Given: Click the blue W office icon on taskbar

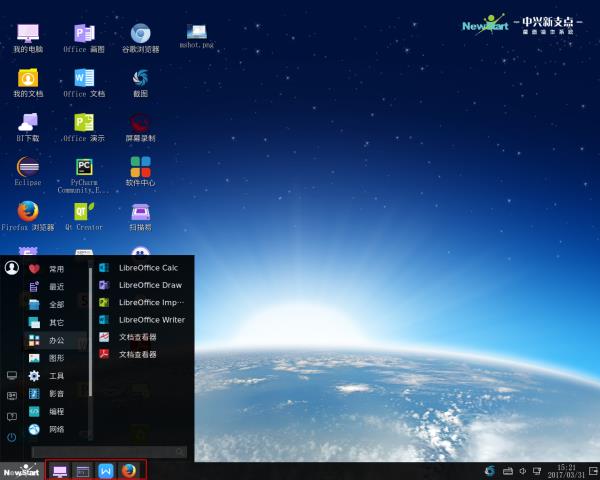Looking at the screenshot, I should (106, 470).
